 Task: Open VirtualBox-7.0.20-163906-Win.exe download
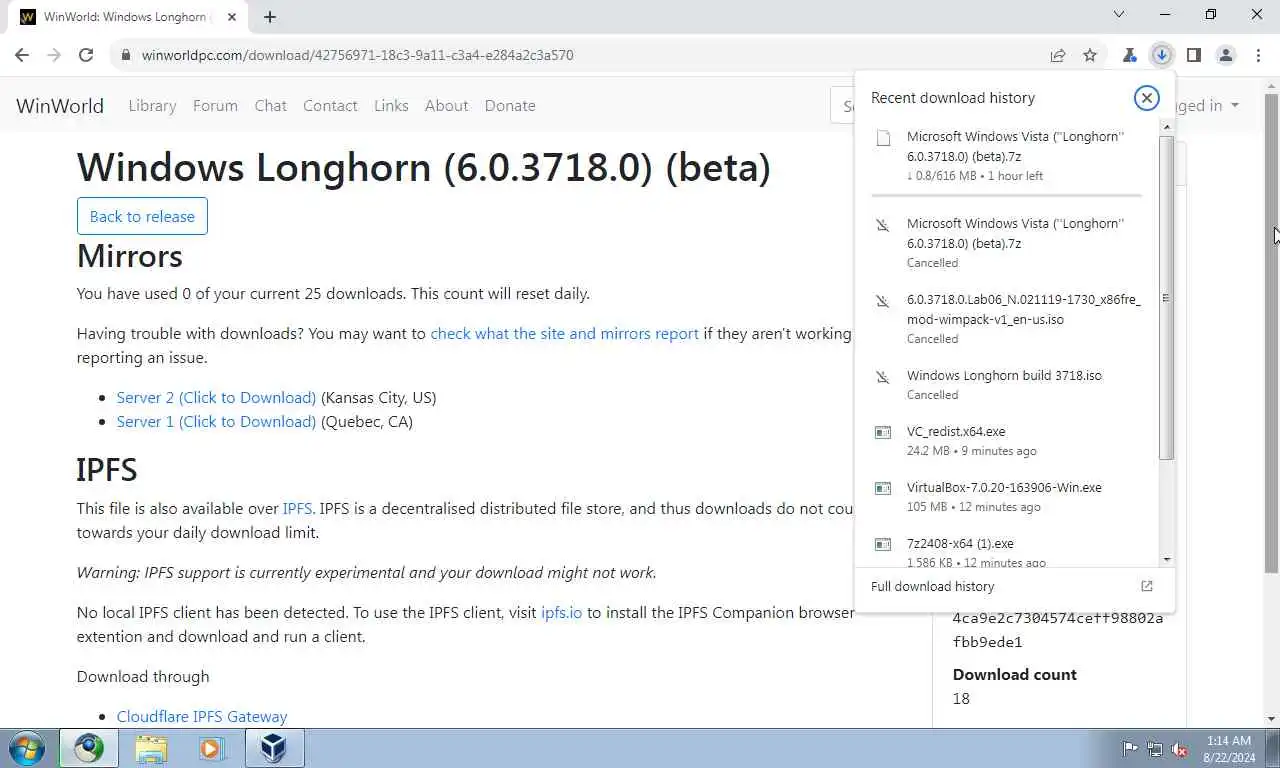pyautogui.click(x=1007, y=497)
